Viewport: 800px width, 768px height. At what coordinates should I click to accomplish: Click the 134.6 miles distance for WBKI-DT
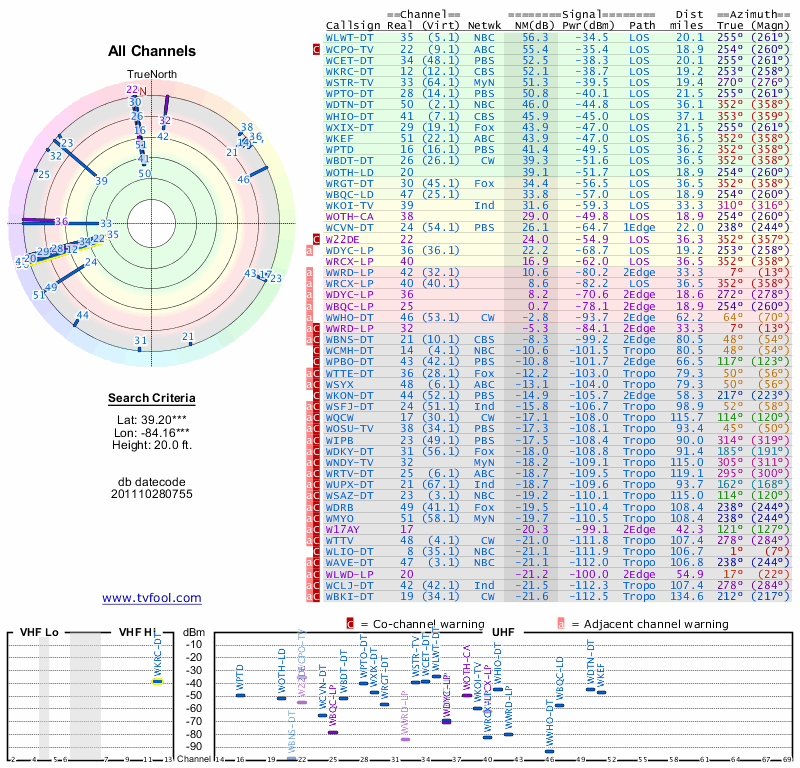coord(686,596)
